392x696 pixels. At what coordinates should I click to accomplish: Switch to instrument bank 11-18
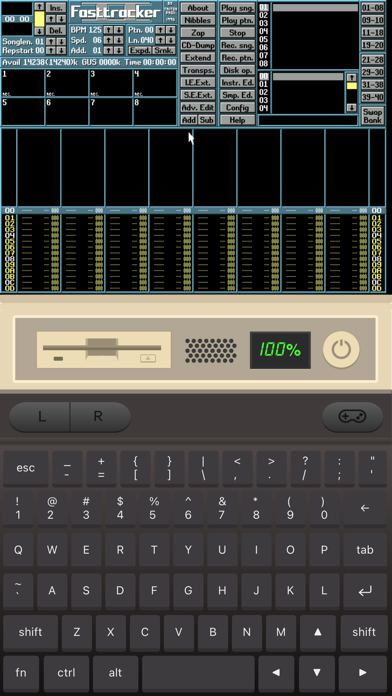click(372, 33)
